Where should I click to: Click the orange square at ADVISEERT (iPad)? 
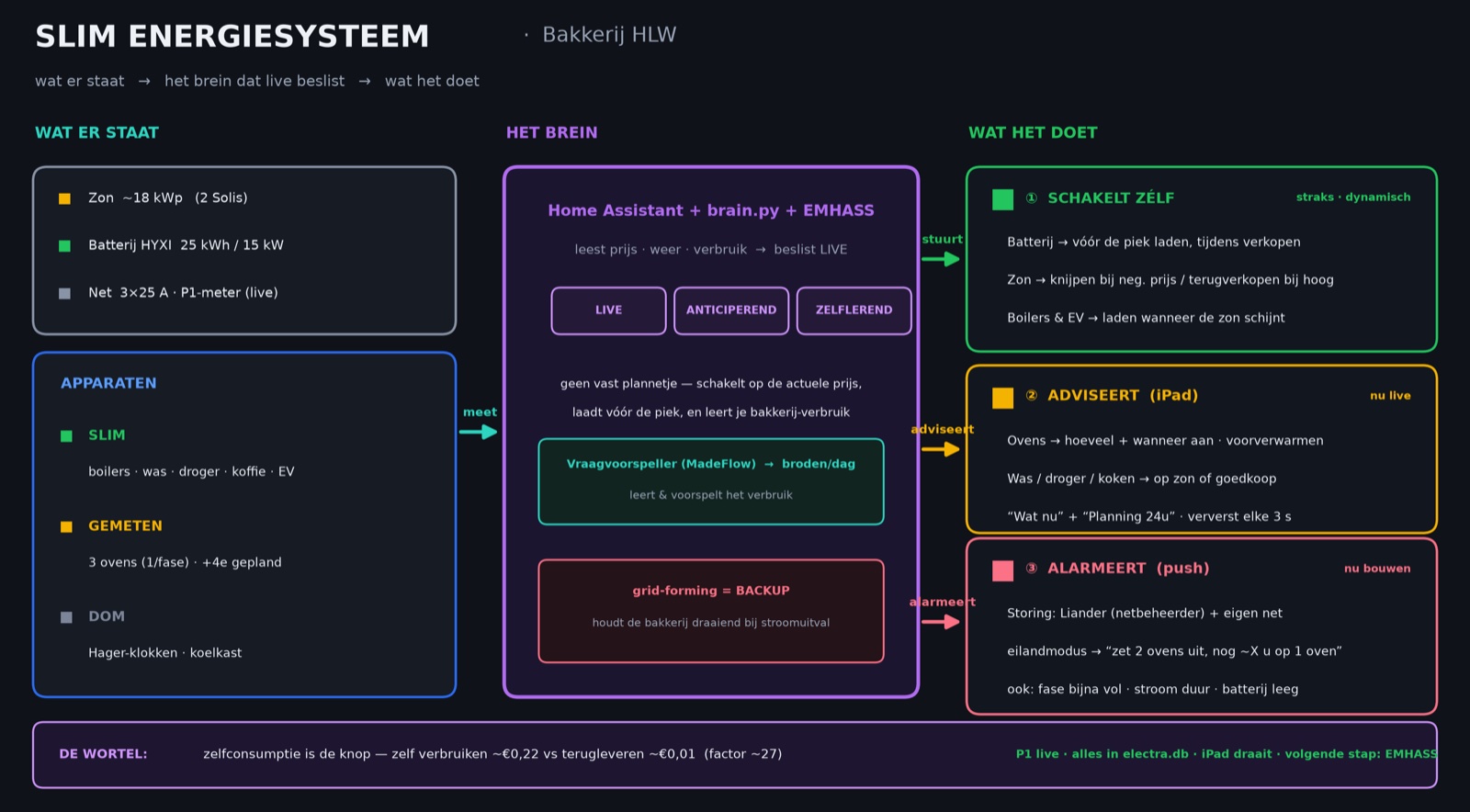1003,398
